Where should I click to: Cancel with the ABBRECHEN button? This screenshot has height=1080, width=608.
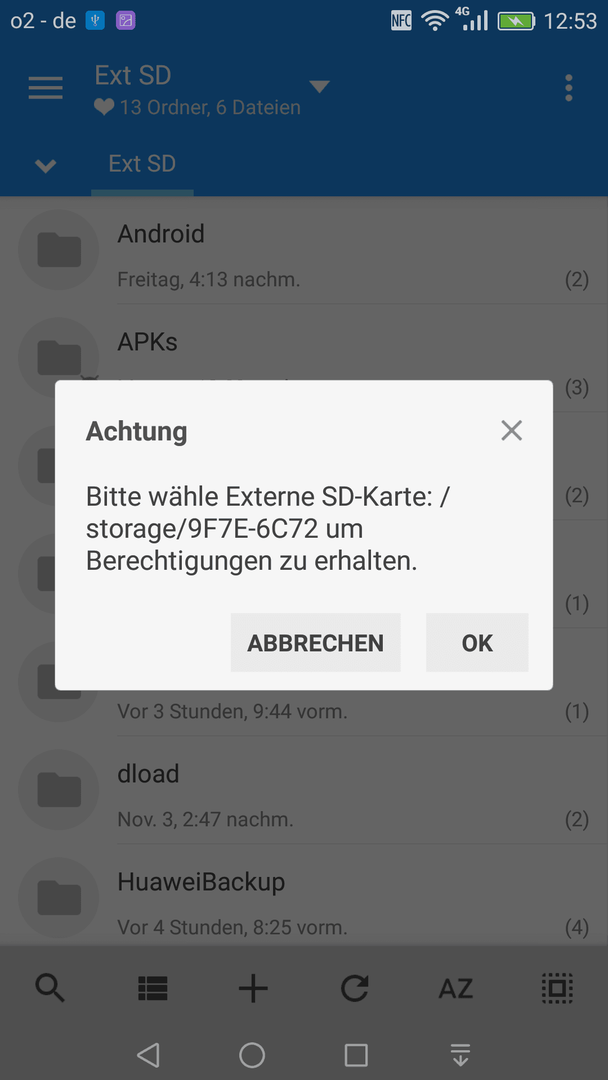315,643
